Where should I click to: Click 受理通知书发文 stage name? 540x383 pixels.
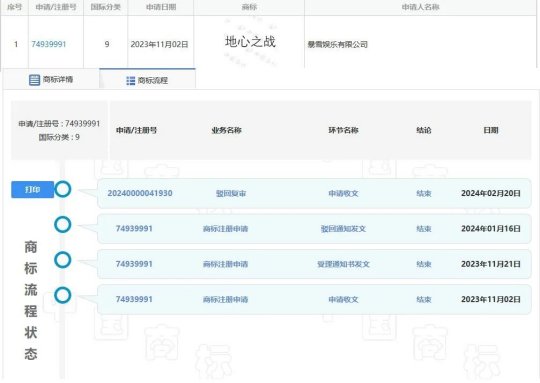[343, 264]
